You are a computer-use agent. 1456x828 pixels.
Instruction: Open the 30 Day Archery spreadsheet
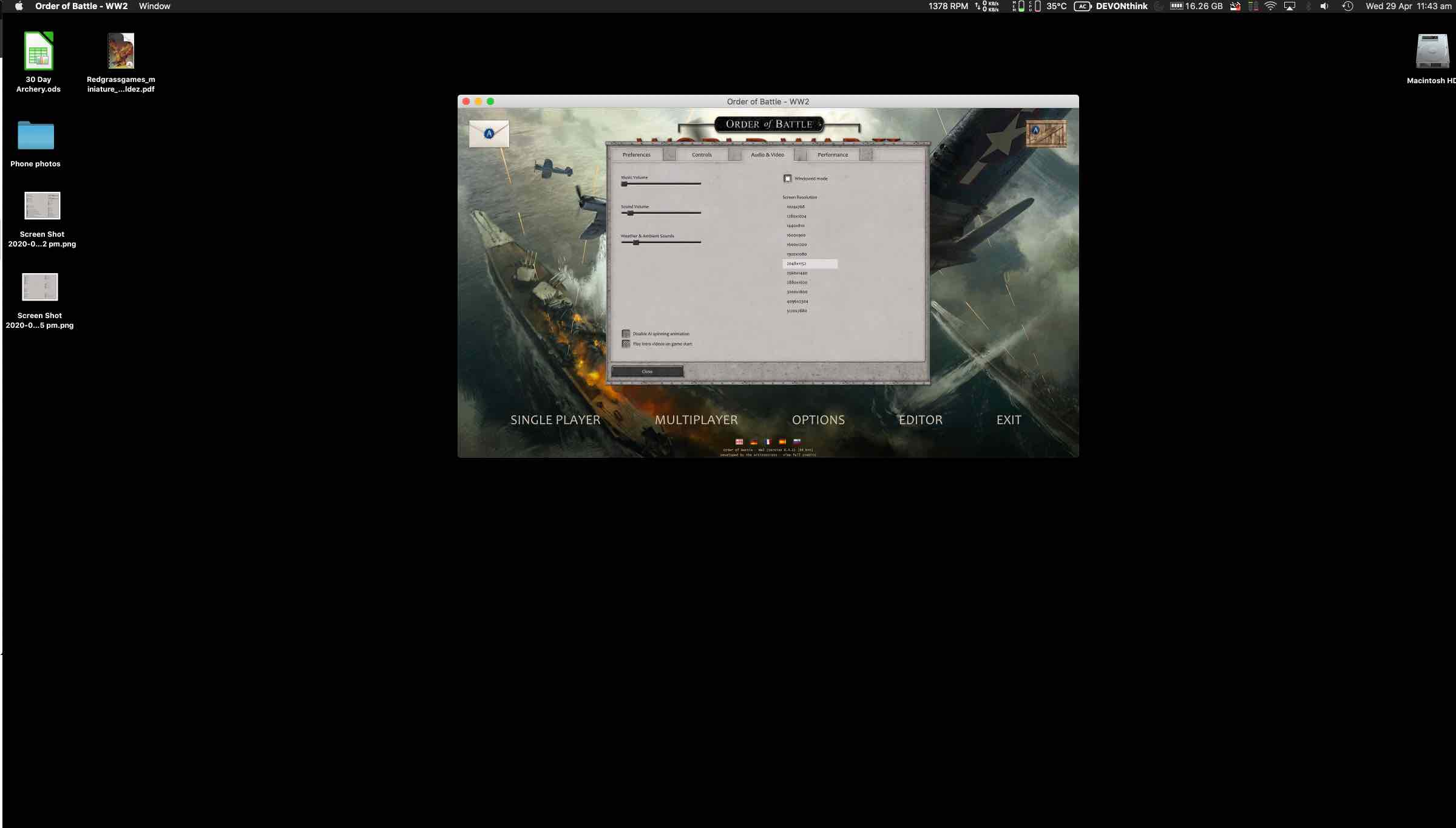click(x=38, y=51)
